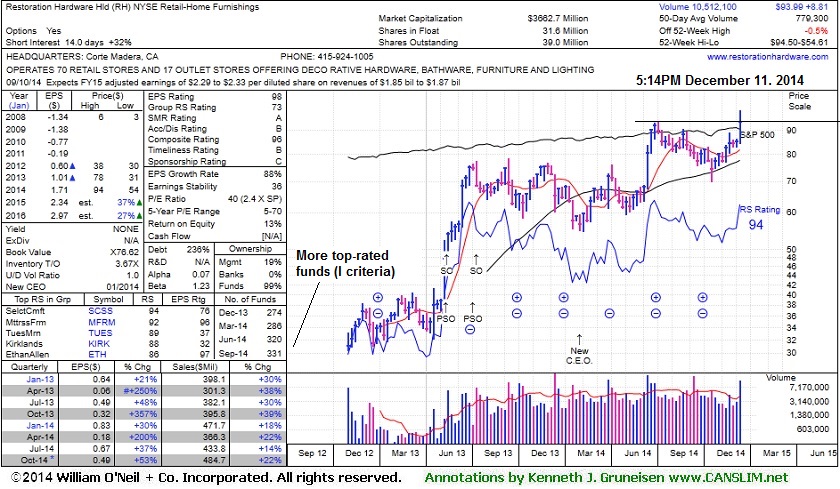Click the Group RS Rating value 73

[x=276, y=108]
